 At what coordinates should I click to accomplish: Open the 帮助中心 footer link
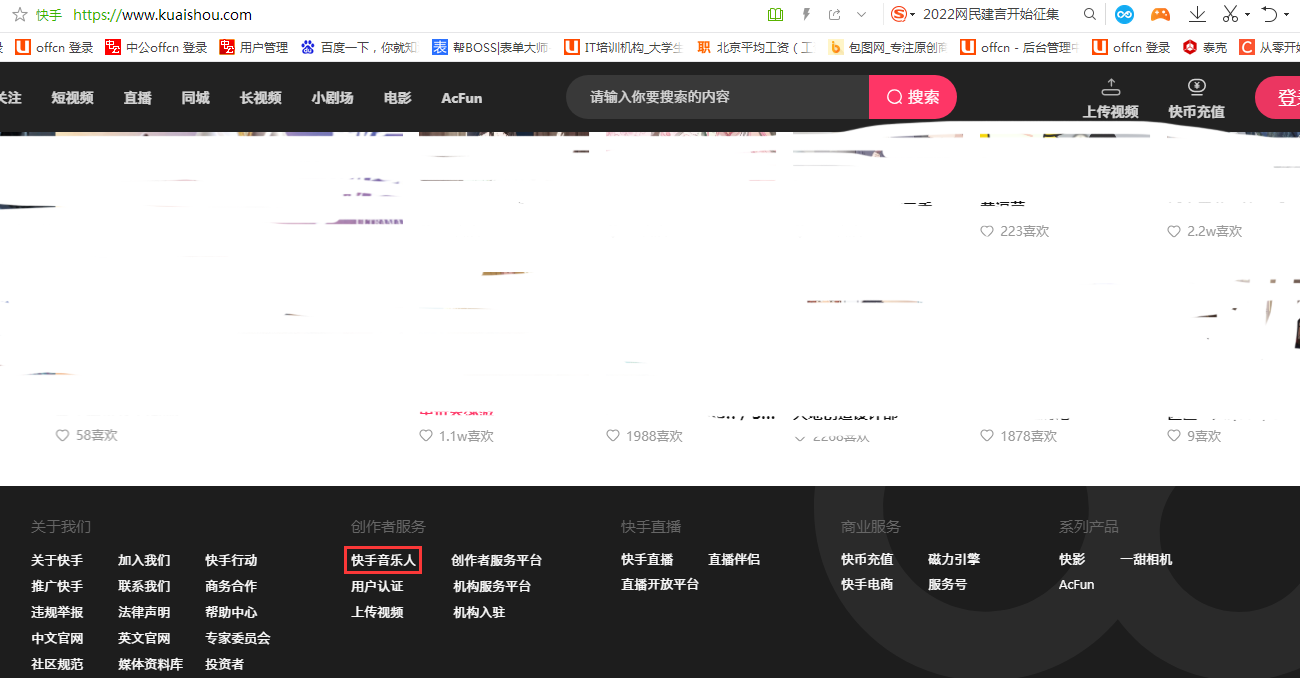(231, 612)
